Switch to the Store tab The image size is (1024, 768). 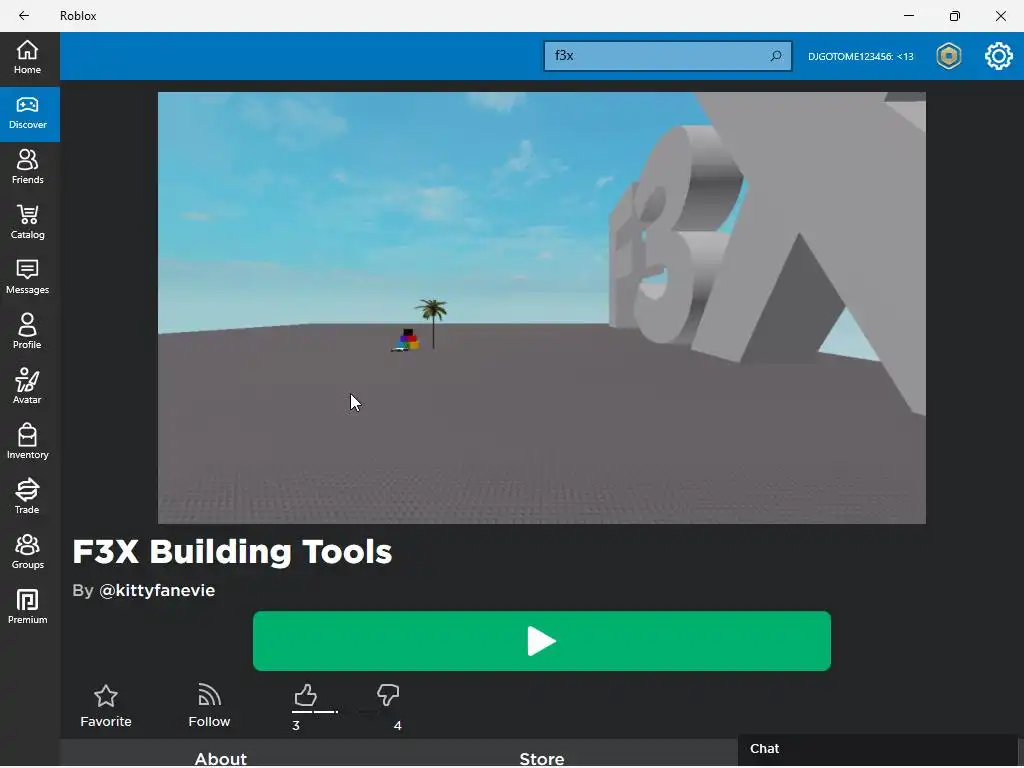click(x=541, y=758)
